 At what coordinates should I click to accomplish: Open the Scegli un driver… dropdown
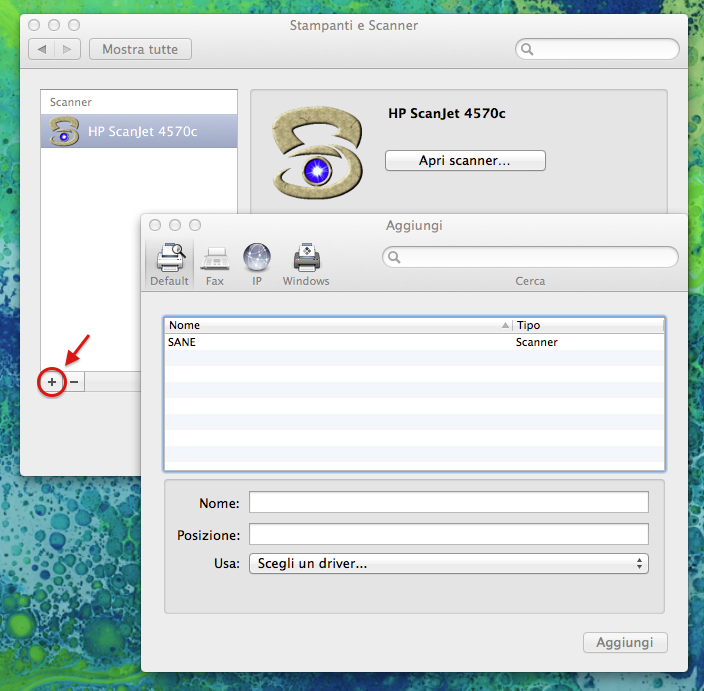449,563
